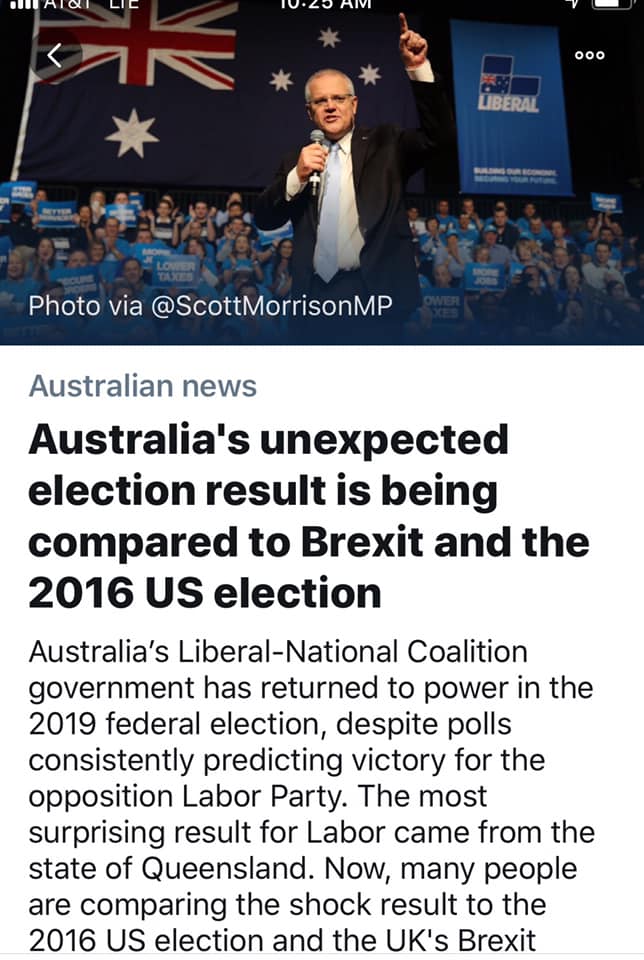Open the @ScottMorrisonMP photo credit
The image size is (644, 960).
click(210, 305)
